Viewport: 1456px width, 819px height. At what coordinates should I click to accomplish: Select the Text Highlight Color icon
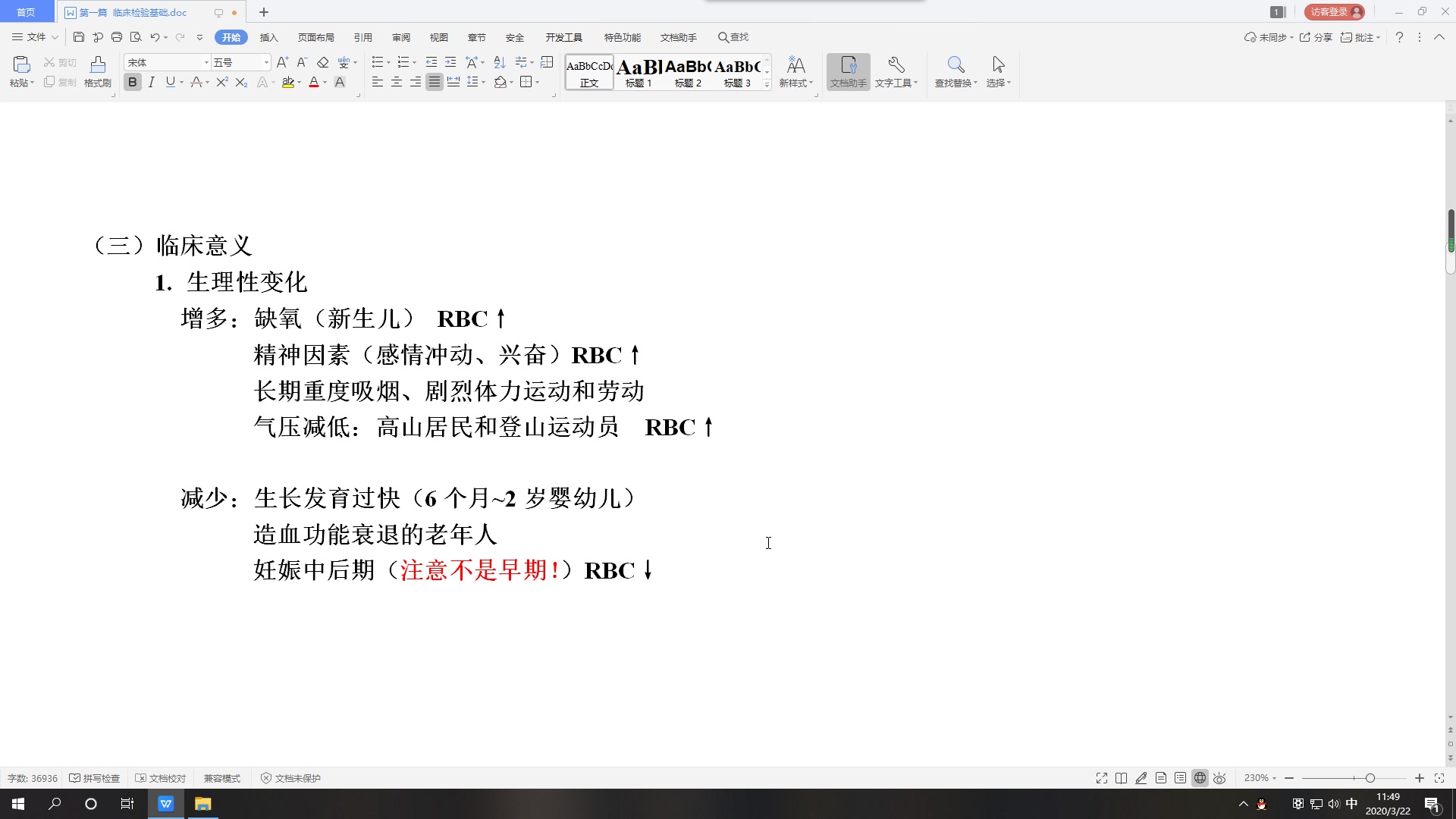[289, 82]
